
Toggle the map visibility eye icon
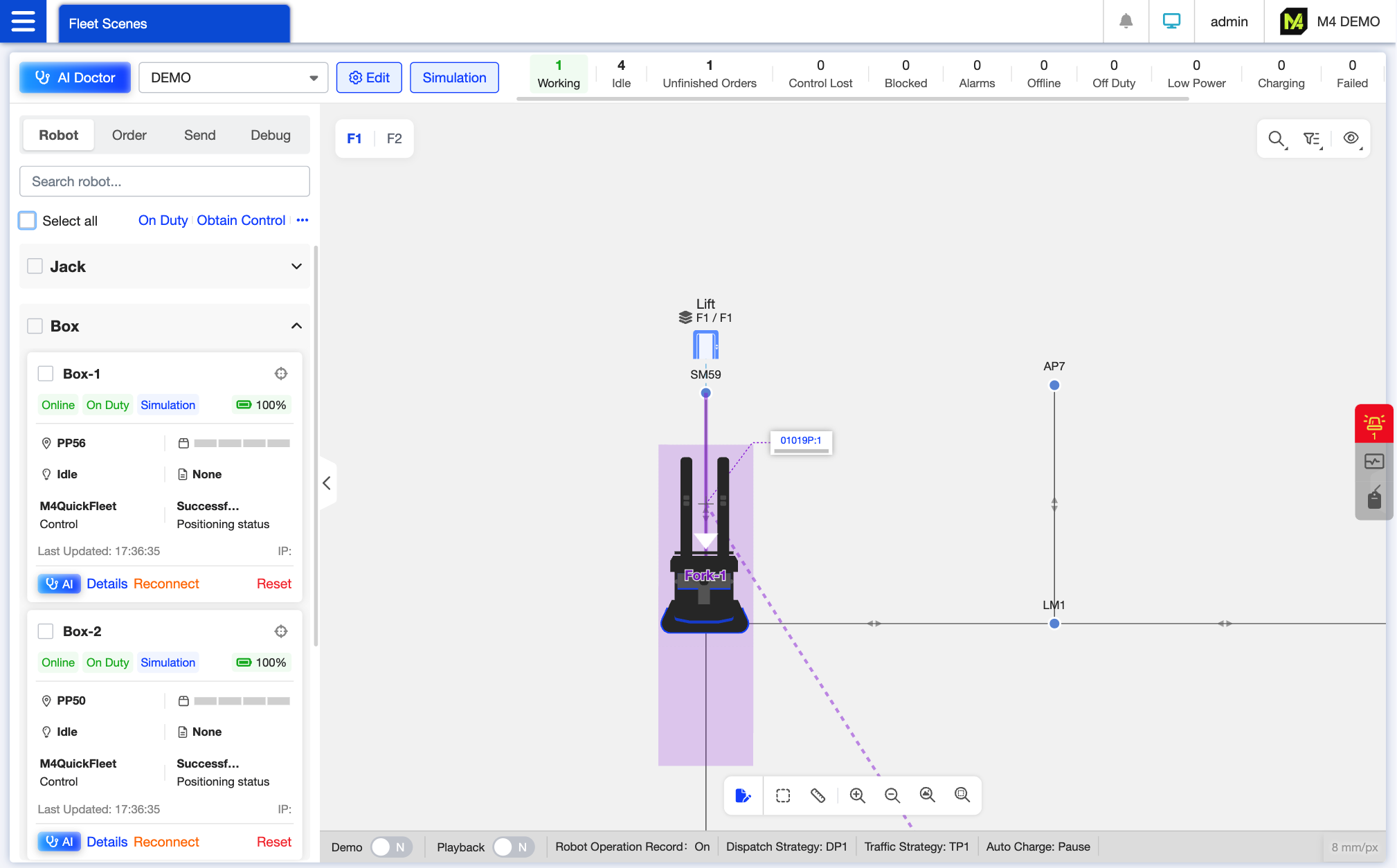pyautogui.click(x=1351, y=138)
